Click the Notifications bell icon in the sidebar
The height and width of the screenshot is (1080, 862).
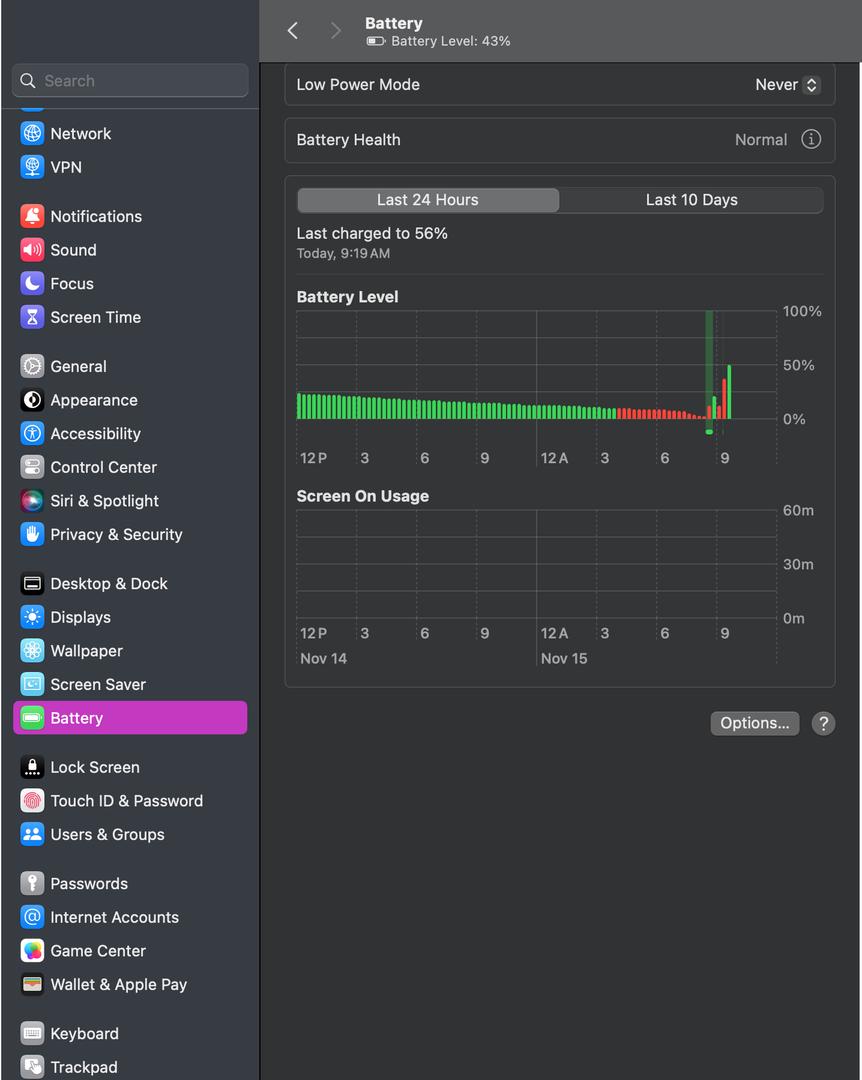tap(32, 216)
